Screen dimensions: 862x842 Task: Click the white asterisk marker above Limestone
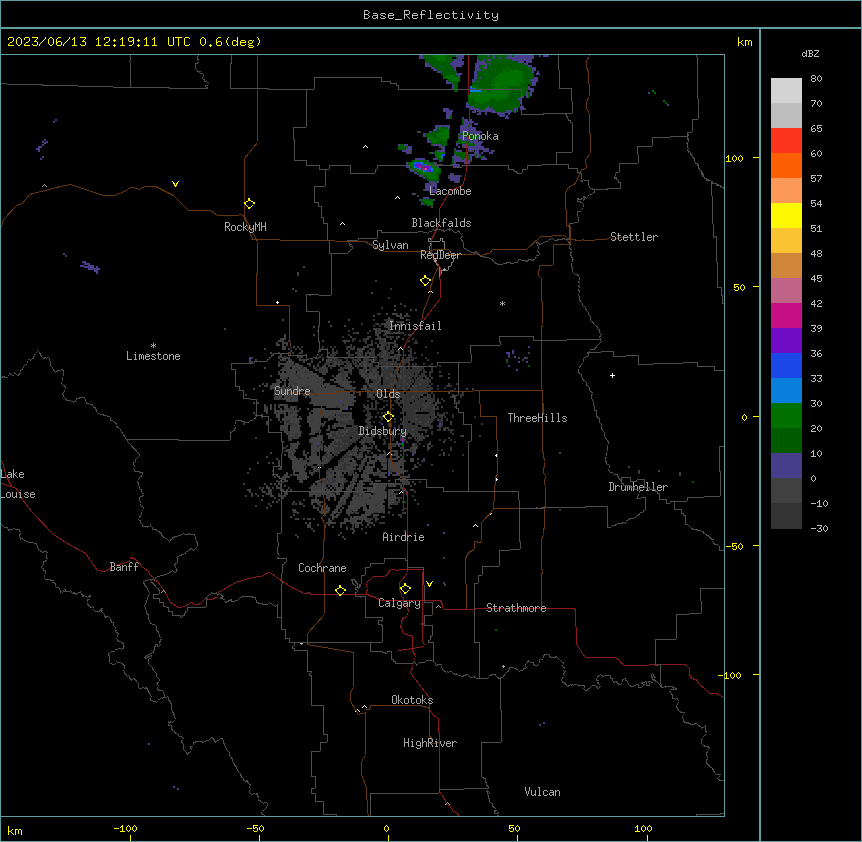pos(153,346)
